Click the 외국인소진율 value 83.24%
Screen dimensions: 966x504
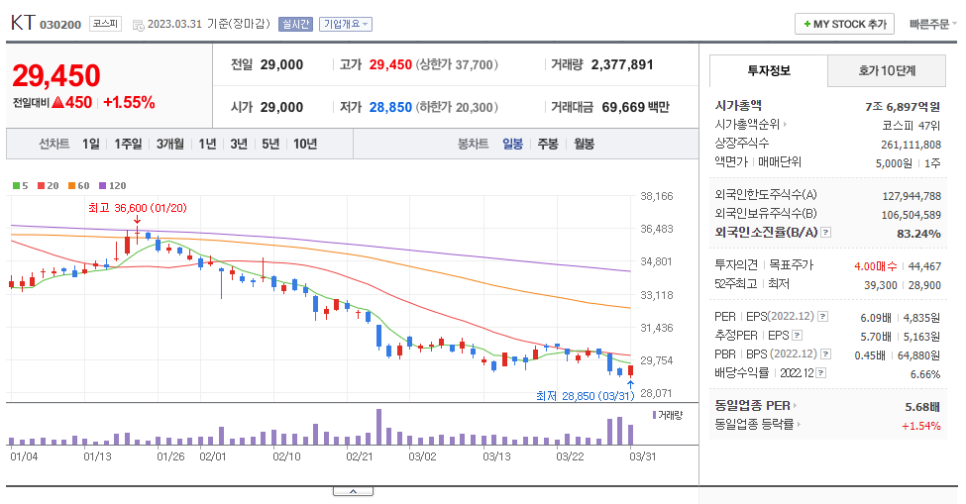[919, 234]
